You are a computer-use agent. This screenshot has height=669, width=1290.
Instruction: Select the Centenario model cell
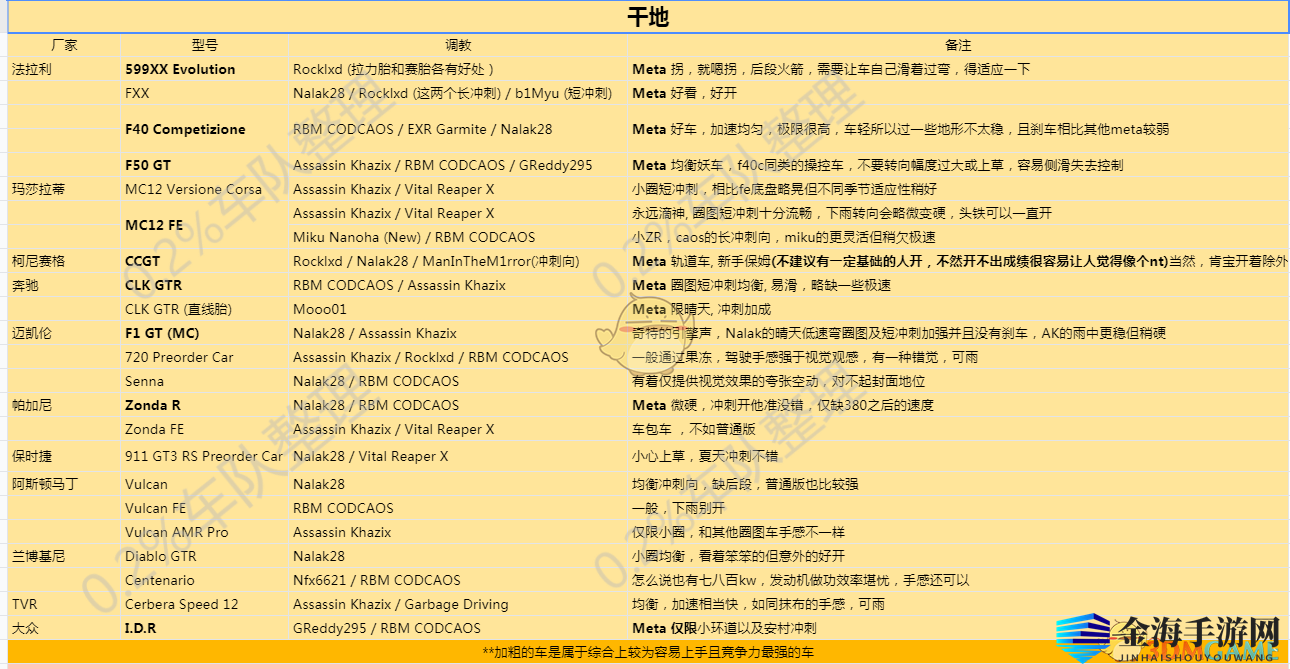[x=205, y=580]
